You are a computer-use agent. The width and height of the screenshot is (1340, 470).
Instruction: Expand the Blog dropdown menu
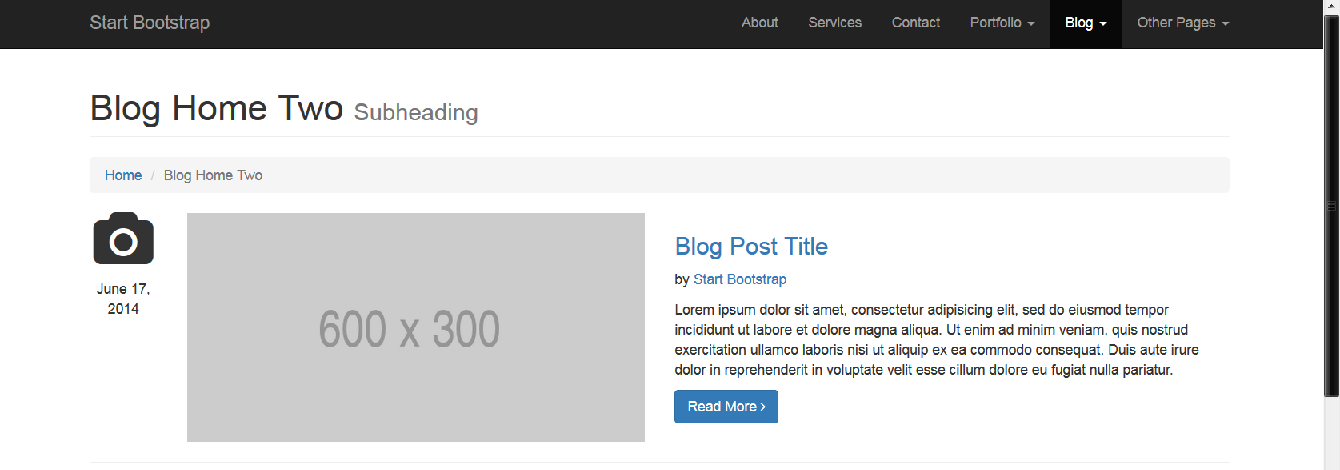tap(1086, 23)
